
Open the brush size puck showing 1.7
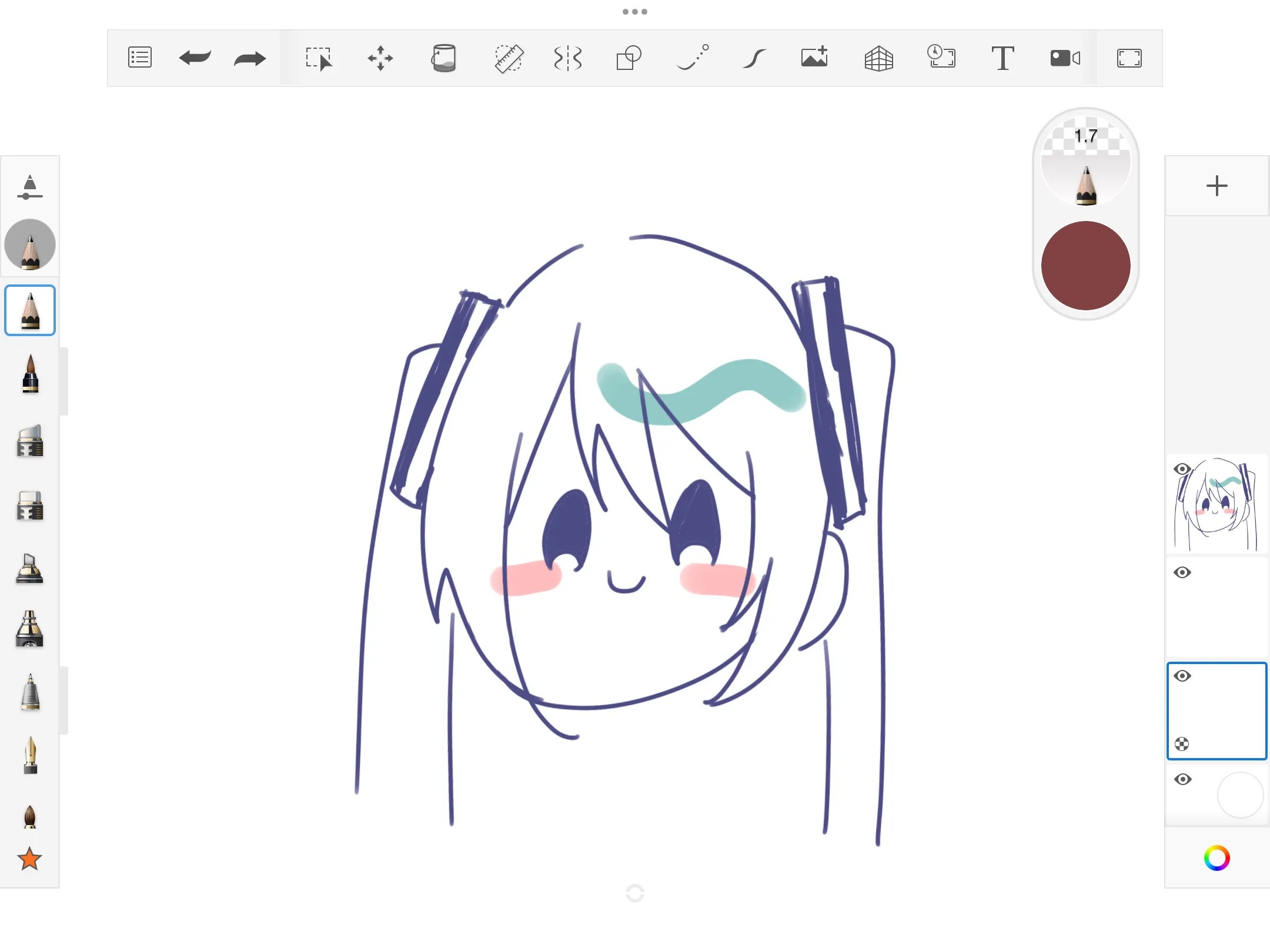(1086, 161)
